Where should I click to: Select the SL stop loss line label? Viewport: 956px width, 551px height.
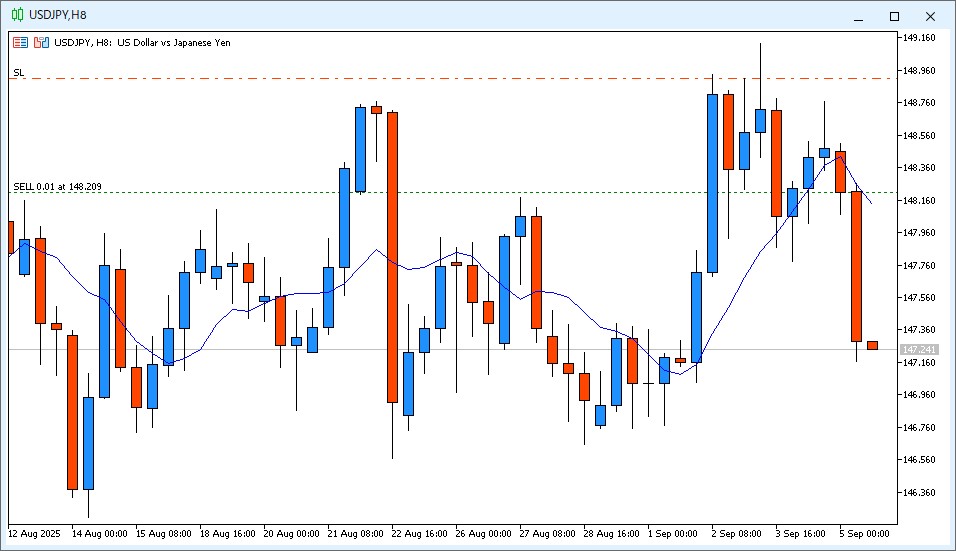click(x=19, y=73)
